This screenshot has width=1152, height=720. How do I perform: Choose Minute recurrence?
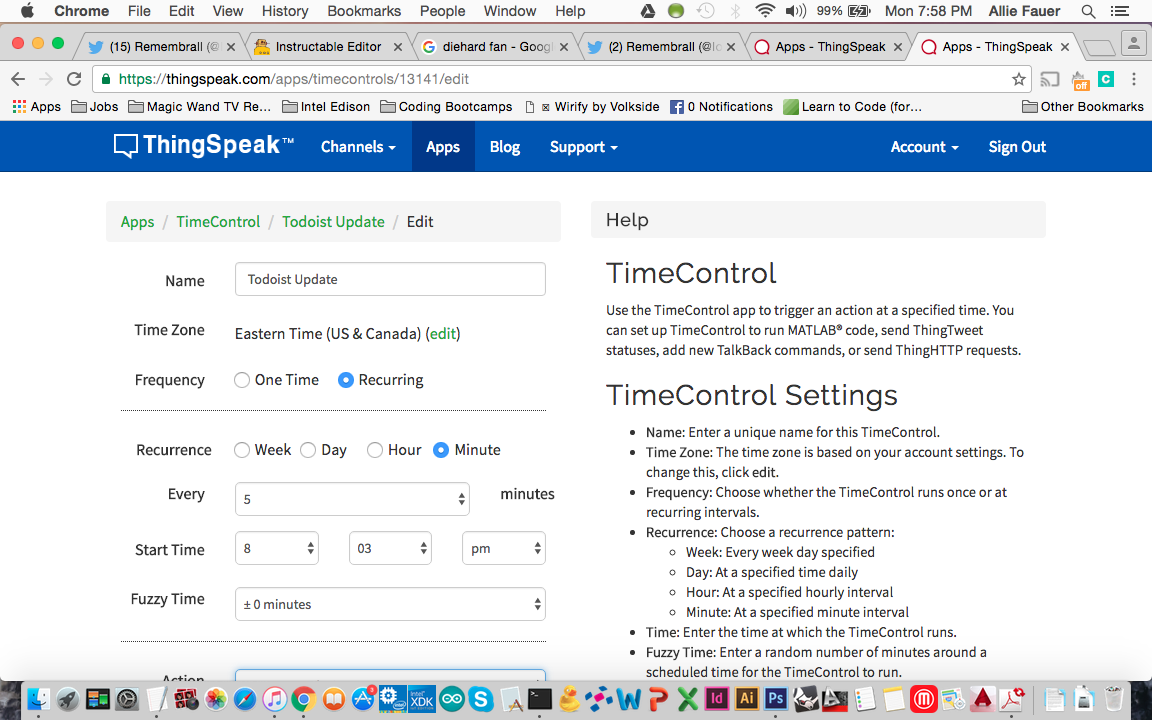(x=441, y=450)
